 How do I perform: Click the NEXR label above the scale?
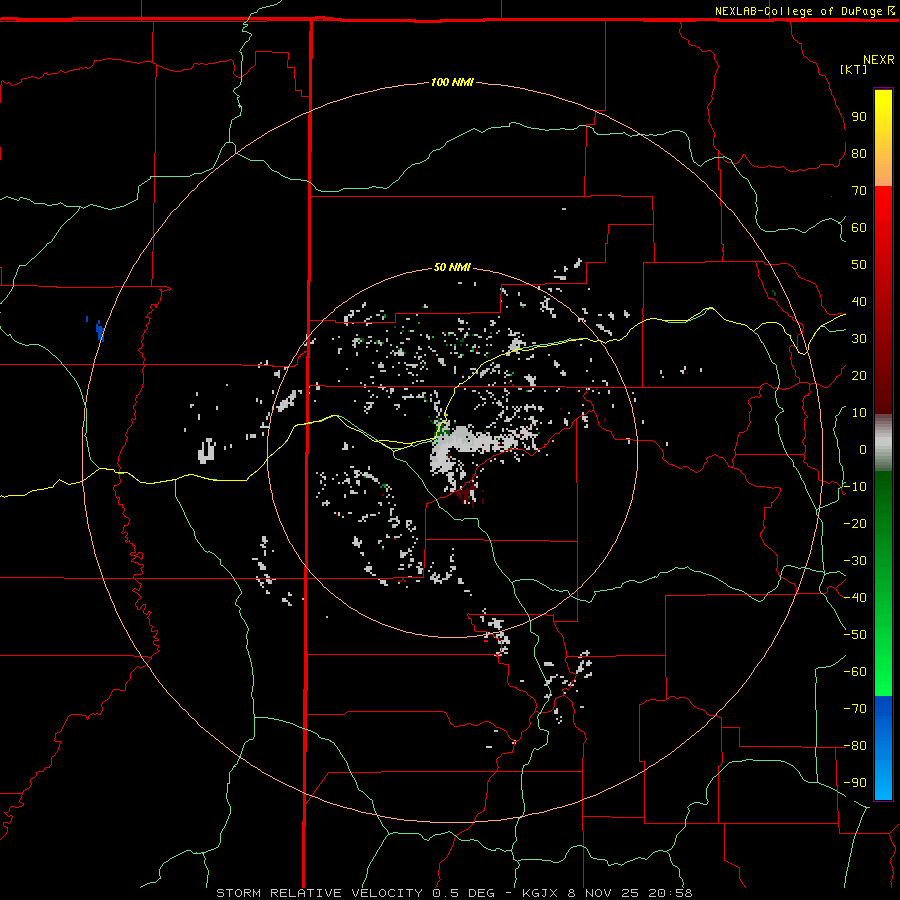[878, 60]
